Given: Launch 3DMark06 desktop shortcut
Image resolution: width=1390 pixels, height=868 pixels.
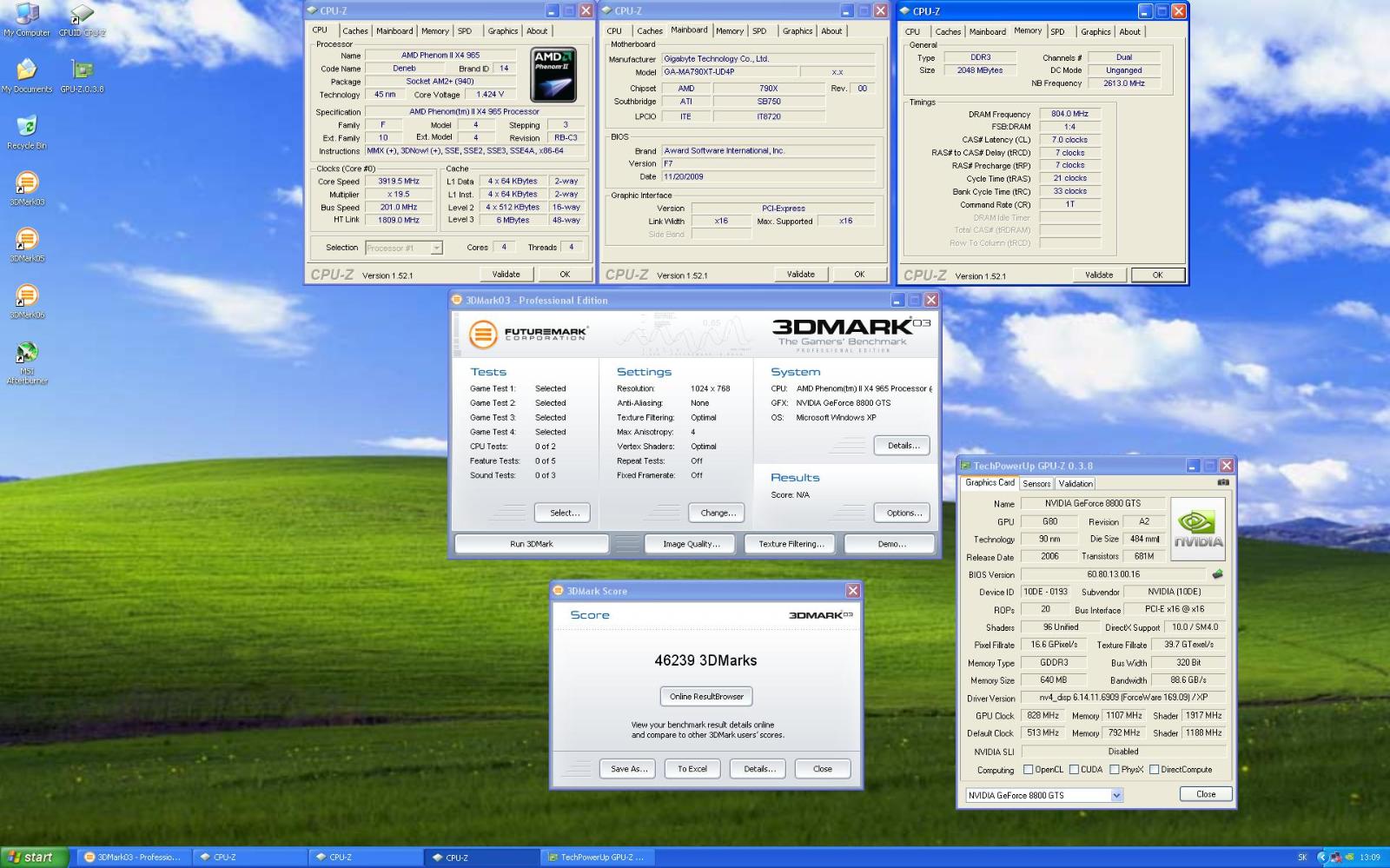Looking at the screenshot, I should pos(27,301).
